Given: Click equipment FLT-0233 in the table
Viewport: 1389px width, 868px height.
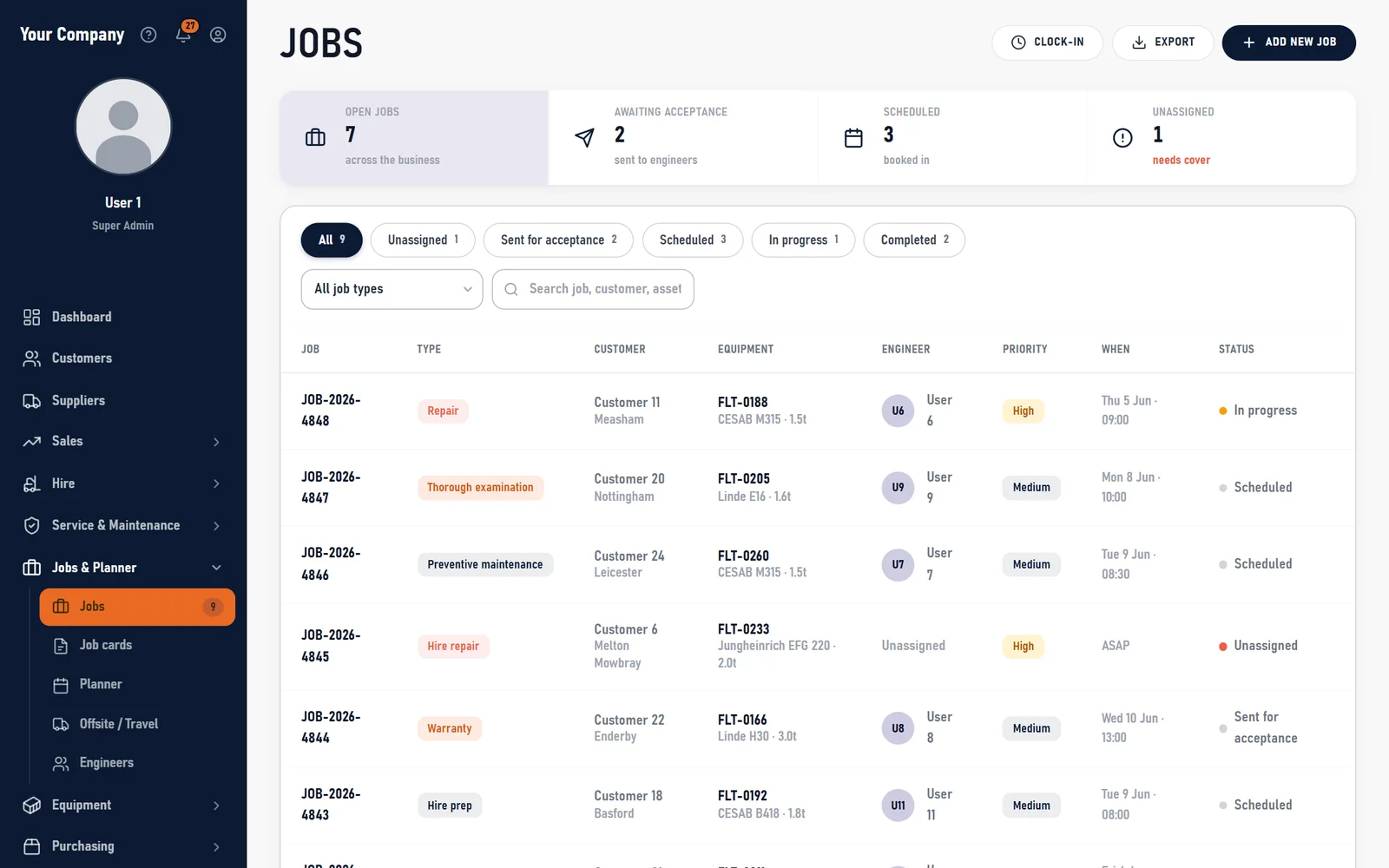Looking at the screenshot, I should click(743, 629).
